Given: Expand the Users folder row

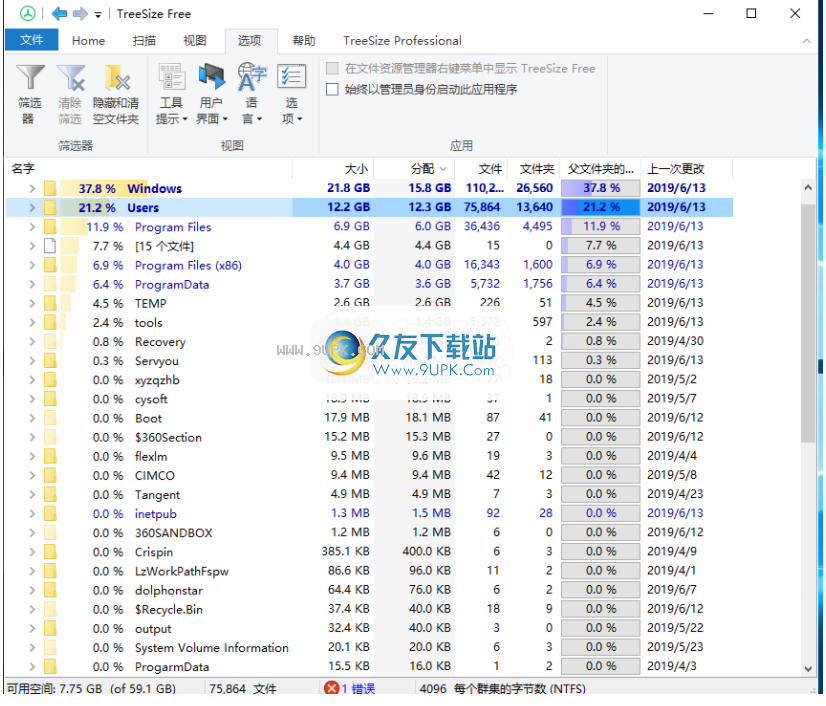Looking at the screenshot, I should tap(32, 208).
